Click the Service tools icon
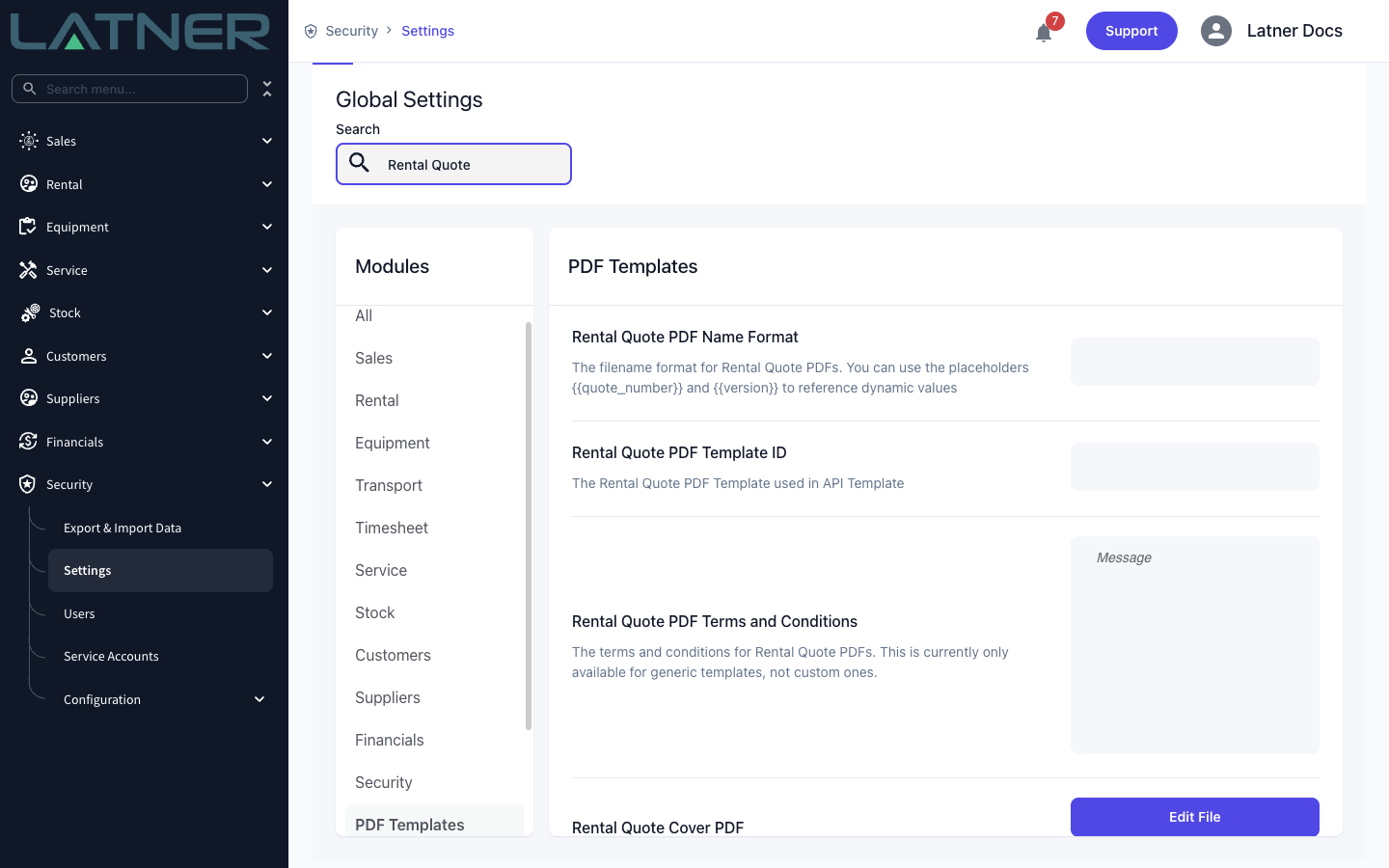The width and height of the screenshot is (1389, 868). tap(28, 270)
